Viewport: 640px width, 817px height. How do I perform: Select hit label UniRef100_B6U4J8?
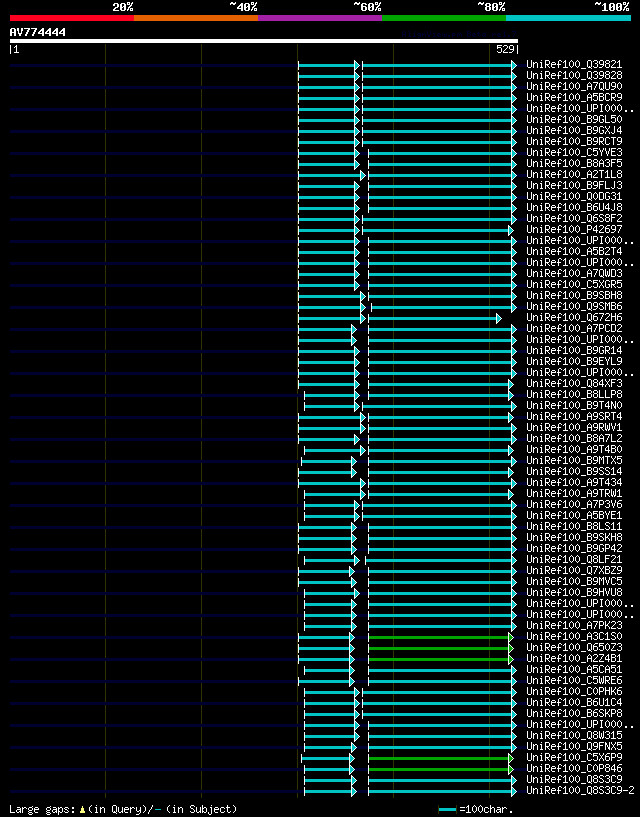pyautogui.click(x=574, y=207)
